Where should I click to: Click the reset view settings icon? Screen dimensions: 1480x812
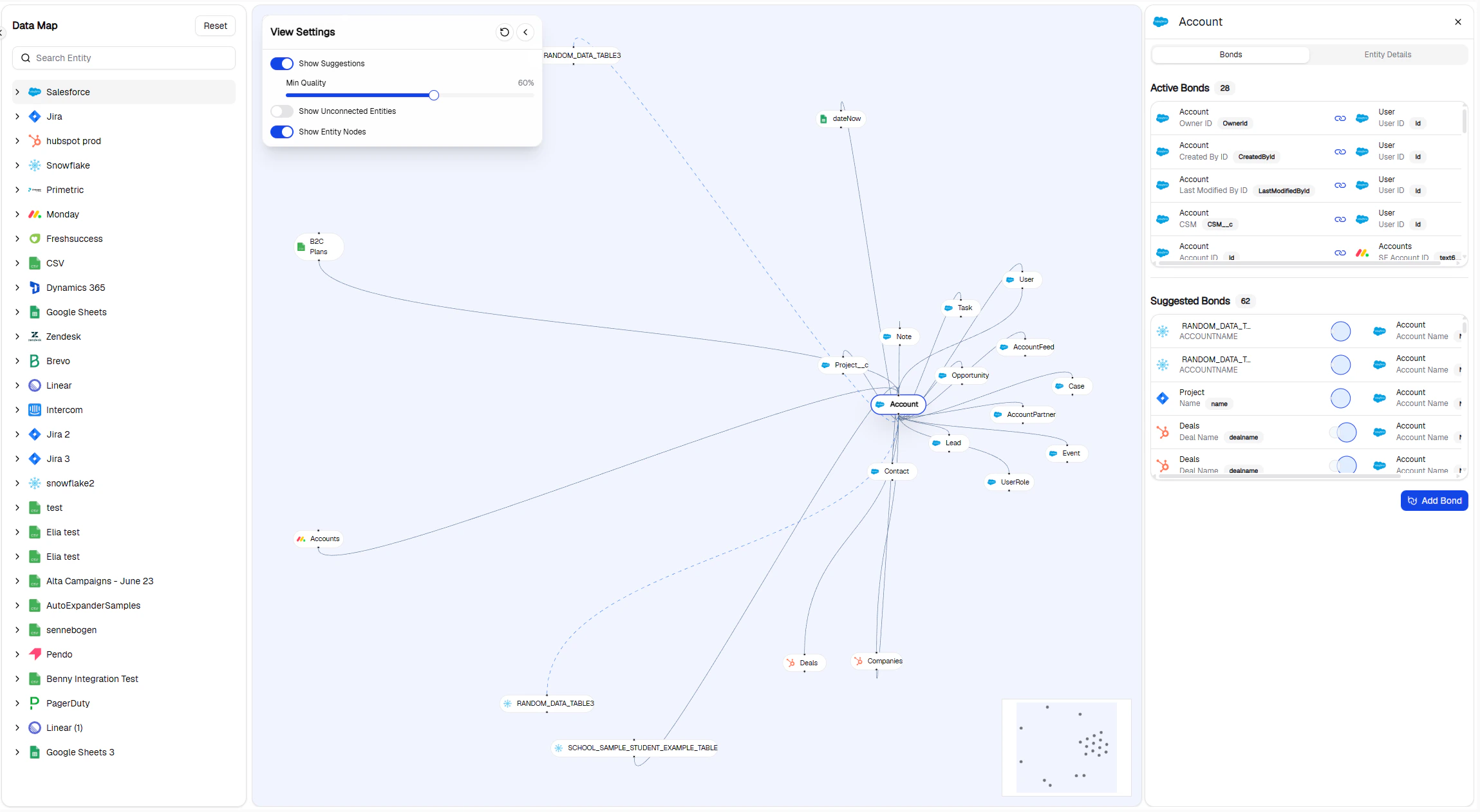pyautogui.click(x=504, y=32)
